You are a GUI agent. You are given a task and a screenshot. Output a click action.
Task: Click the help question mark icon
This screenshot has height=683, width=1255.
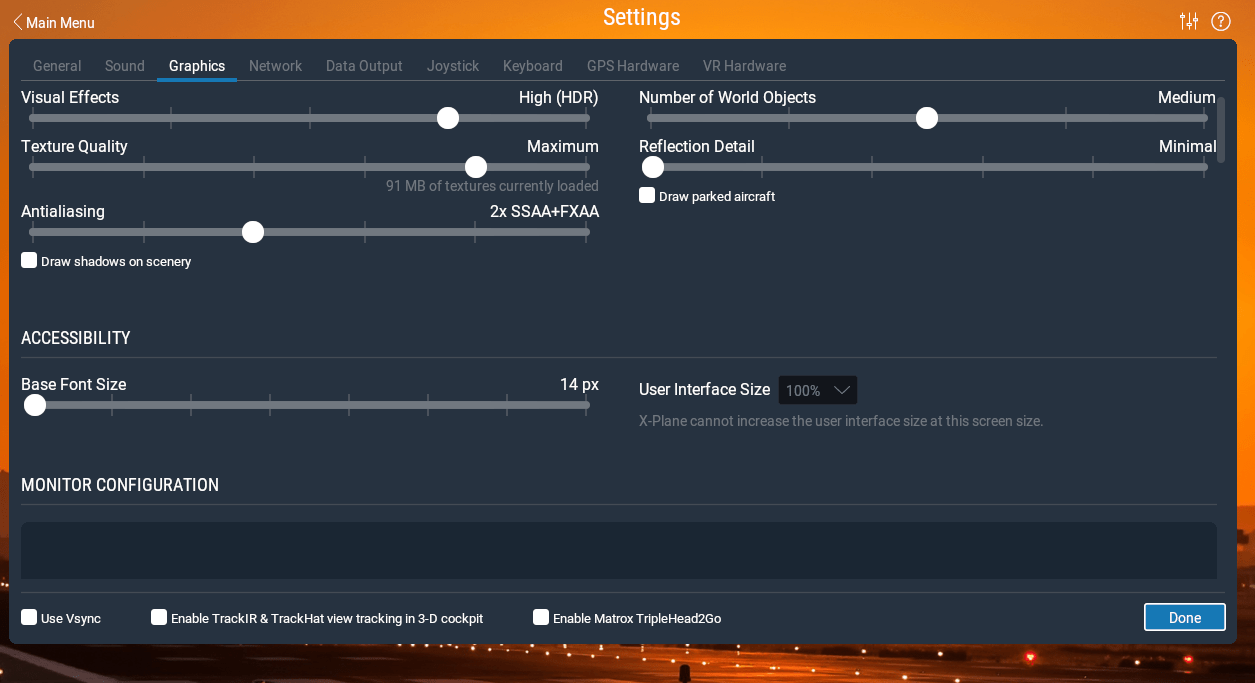click(1220, 20)
